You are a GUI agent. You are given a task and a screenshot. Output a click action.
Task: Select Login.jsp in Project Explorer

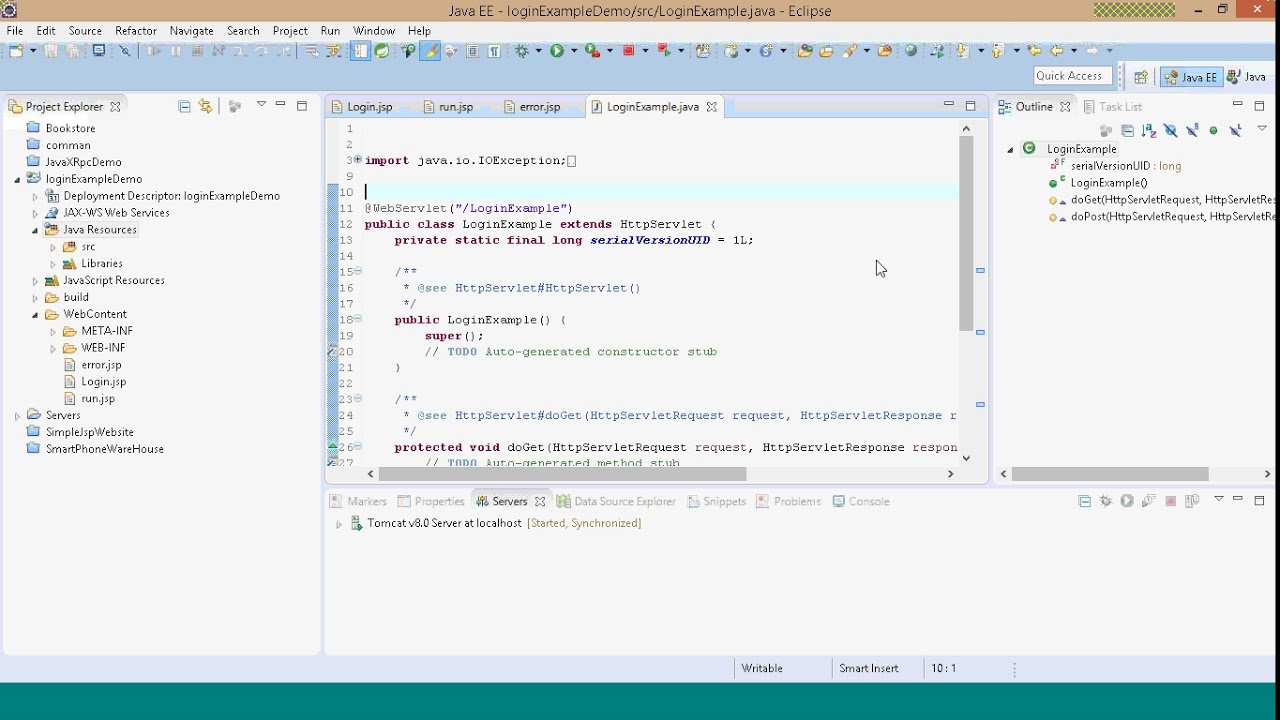coord(103,382)
